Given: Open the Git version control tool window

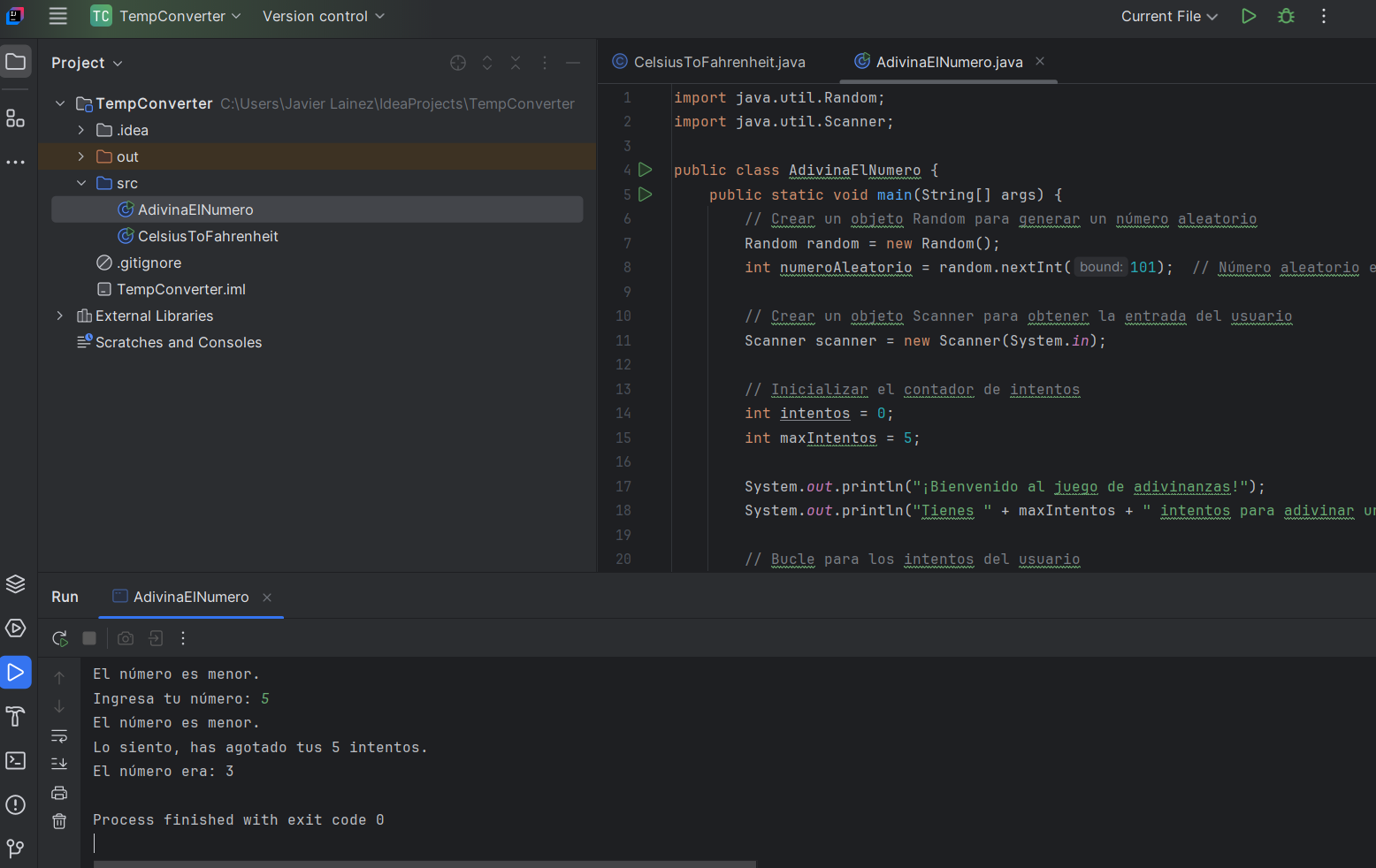Looking at the screenshot, I should pos(16,849).
